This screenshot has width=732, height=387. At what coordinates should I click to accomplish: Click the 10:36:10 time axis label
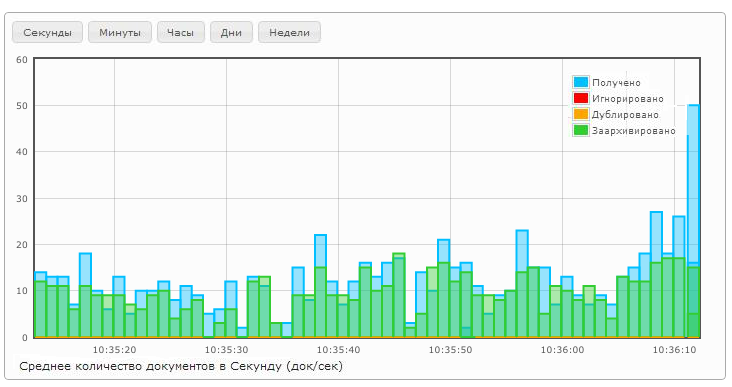674,350
